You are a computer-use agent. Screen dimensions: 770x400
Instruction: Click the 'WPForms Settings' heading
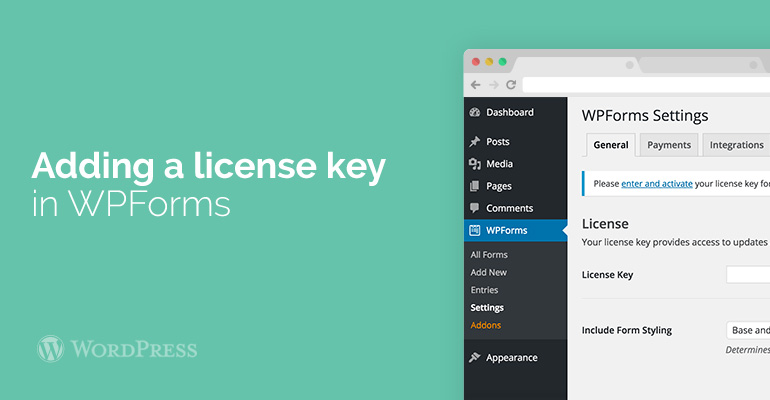click(645, 116)
